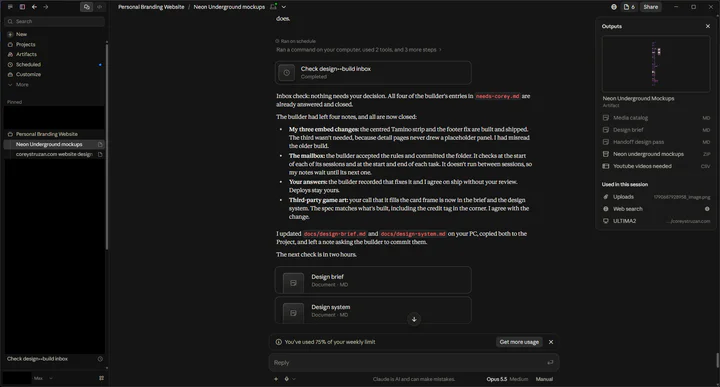The width and height of the screenshot is (720, 387).
Task: Click the info icon in the weekly limit banner
Action: tap(278, 342)
